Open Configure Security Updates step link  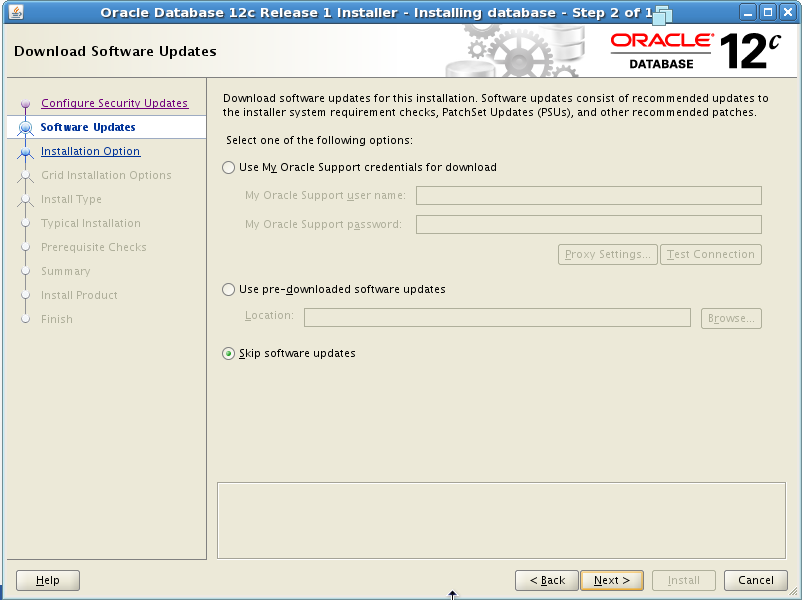[x=115, y=103]
